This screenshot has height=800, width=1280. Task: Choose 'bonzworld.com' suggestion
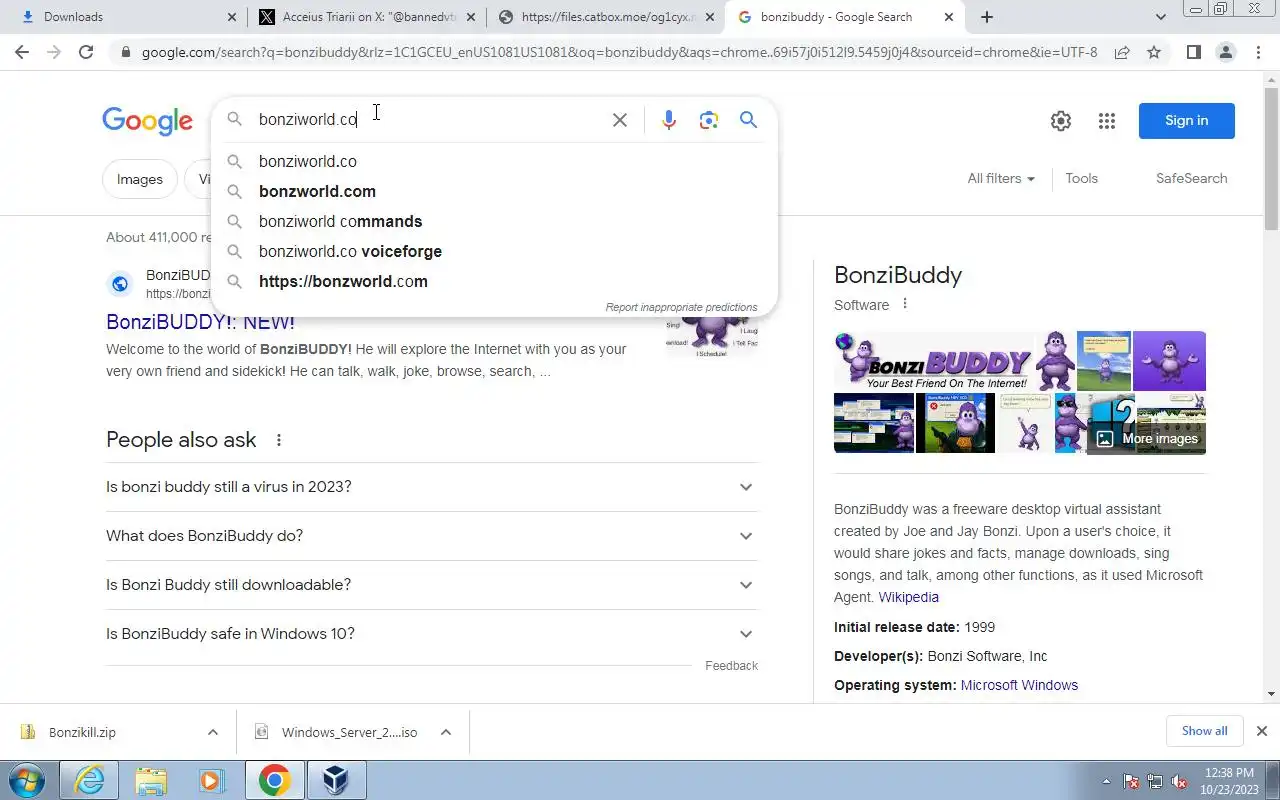click(x=495, y=191)
